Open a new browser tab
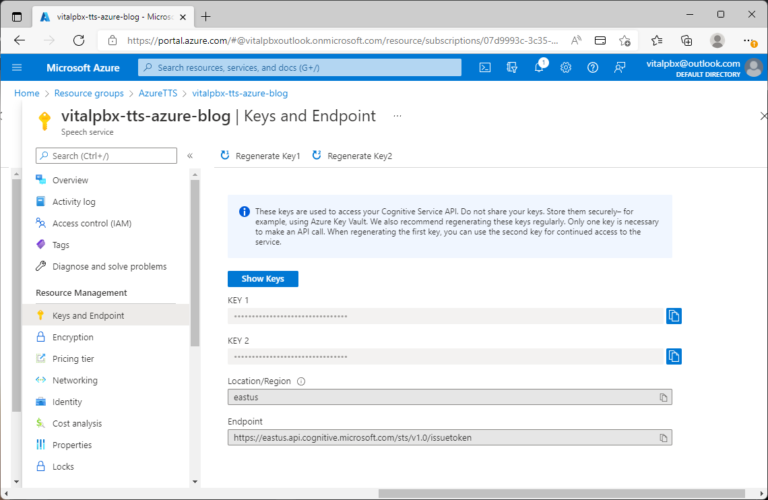Screen dimensions: 768x500 206,17
